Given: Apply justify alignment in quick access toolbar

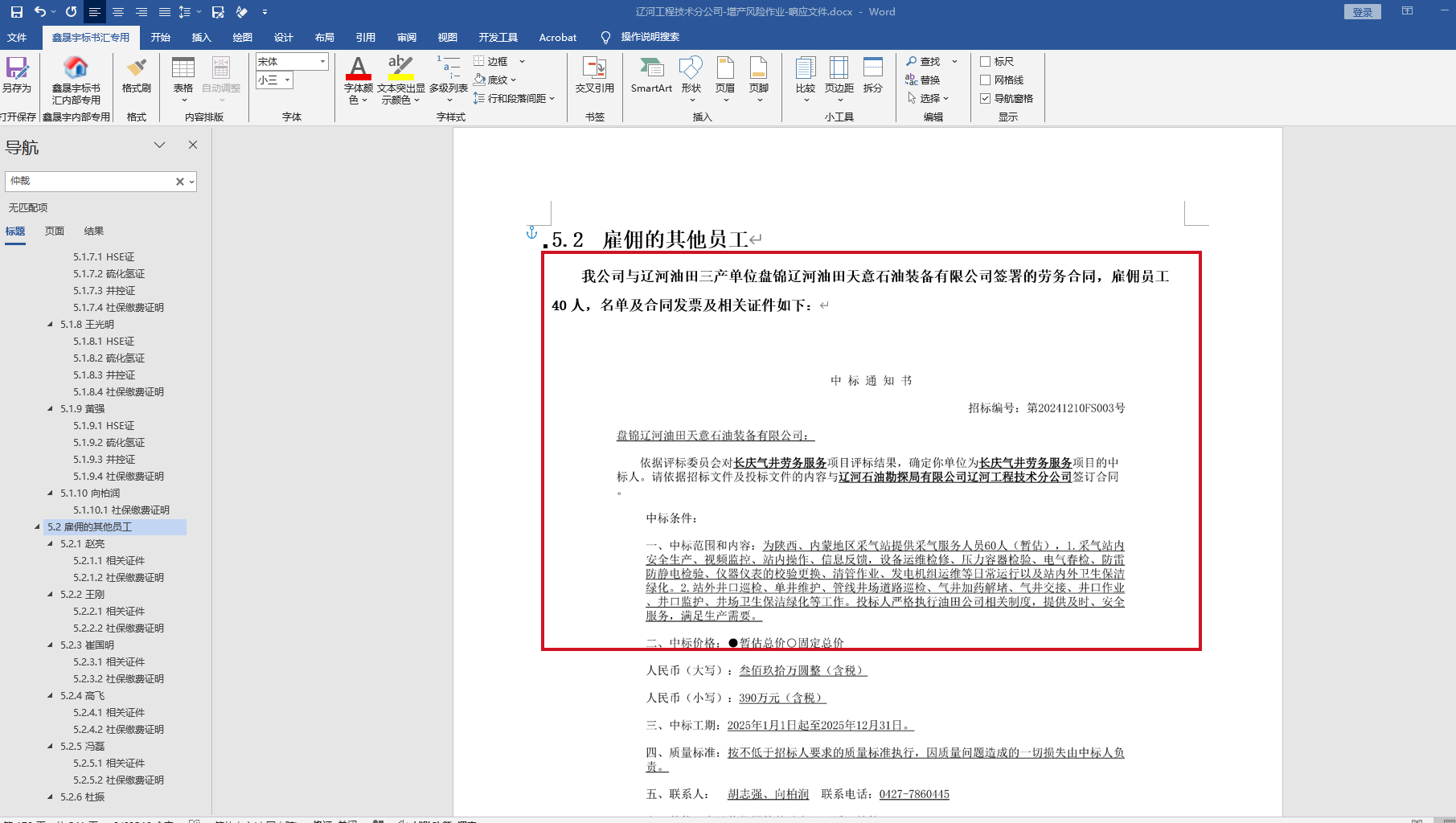Looking at the screenshot, I should tap(165, 12).
